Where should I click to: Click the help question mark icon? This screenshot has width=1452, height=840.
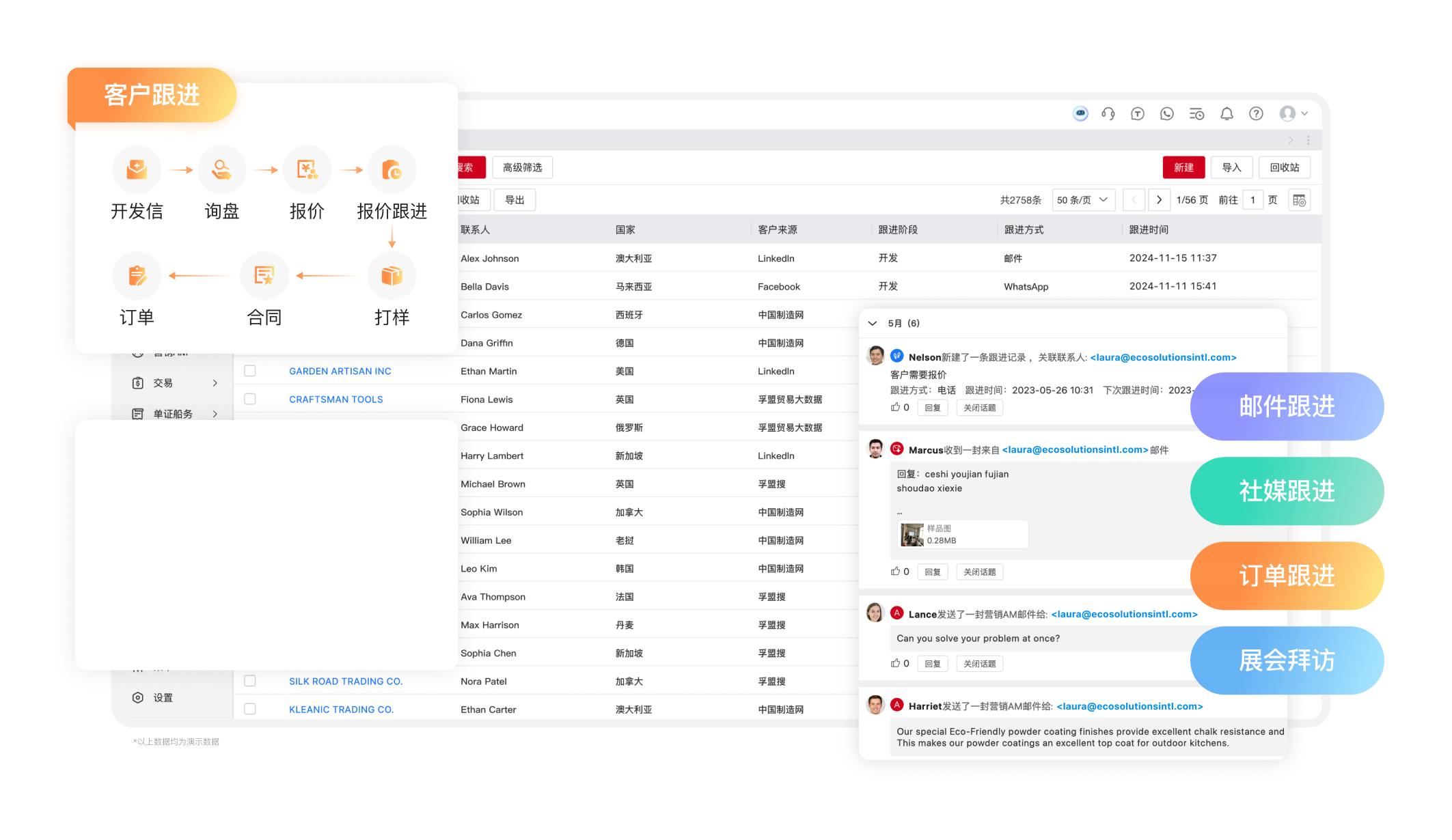1256,113
